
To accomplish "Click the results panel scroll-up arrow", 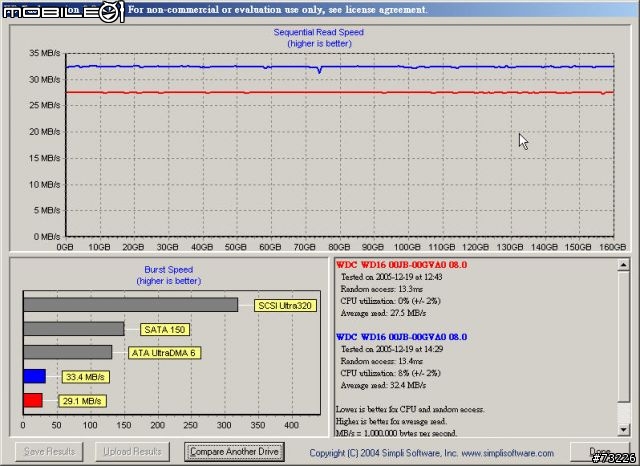I will coord(623,265).
